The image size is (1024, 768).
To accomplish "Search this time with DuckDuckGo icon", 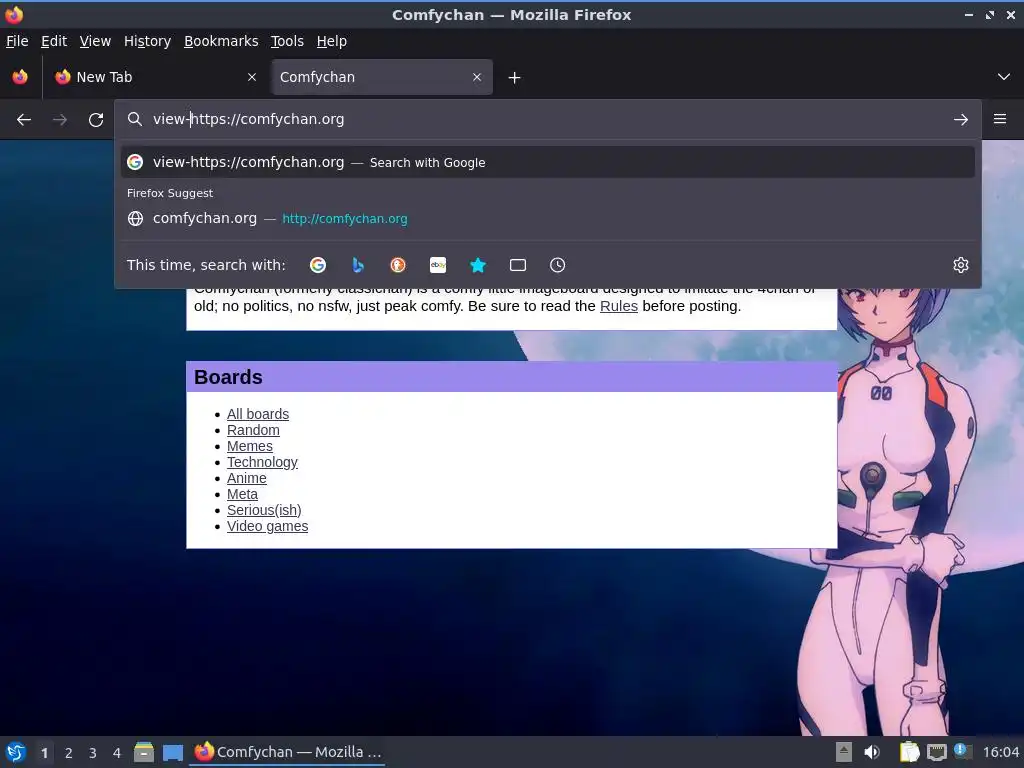I will [x=398, y=265].
